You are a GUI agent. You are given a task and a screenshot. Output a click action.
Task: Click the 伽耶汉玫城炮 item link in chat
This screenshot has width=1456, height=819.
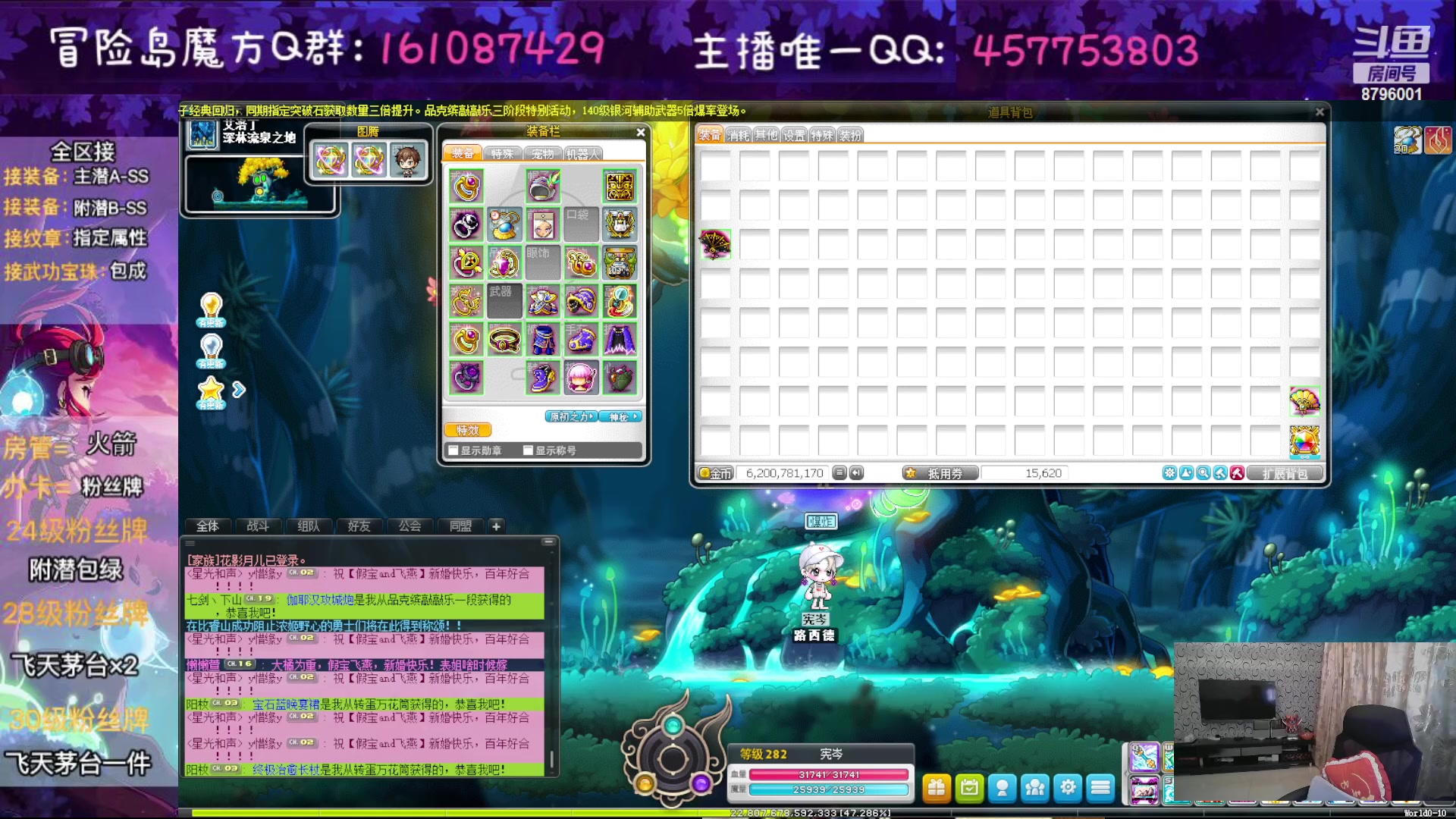[319, 600]
